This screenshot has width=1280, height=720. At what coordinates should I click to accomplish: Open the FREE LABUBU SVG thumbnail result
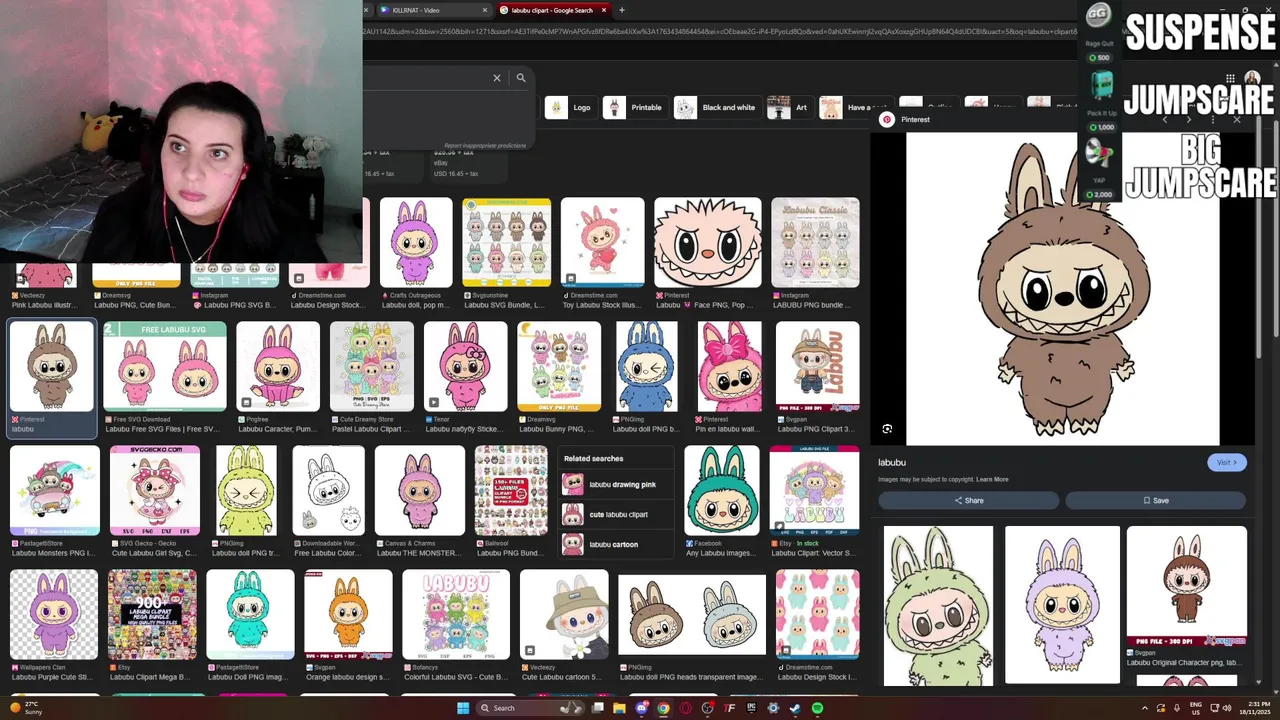pyautogui.click(x=163, y=367)
